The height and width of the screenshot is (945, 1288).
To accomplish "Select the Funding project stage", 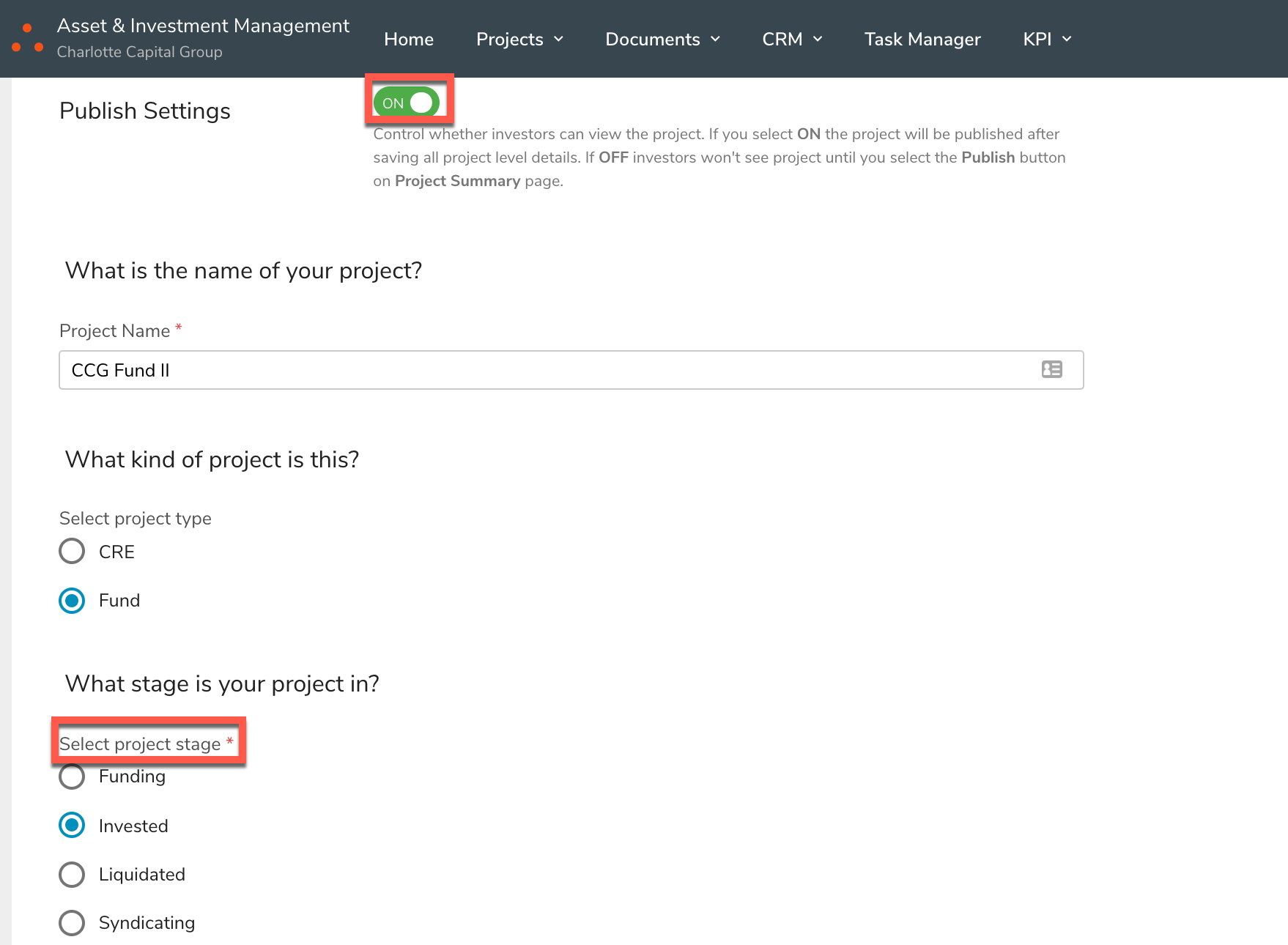I will [x=72, y=777].
